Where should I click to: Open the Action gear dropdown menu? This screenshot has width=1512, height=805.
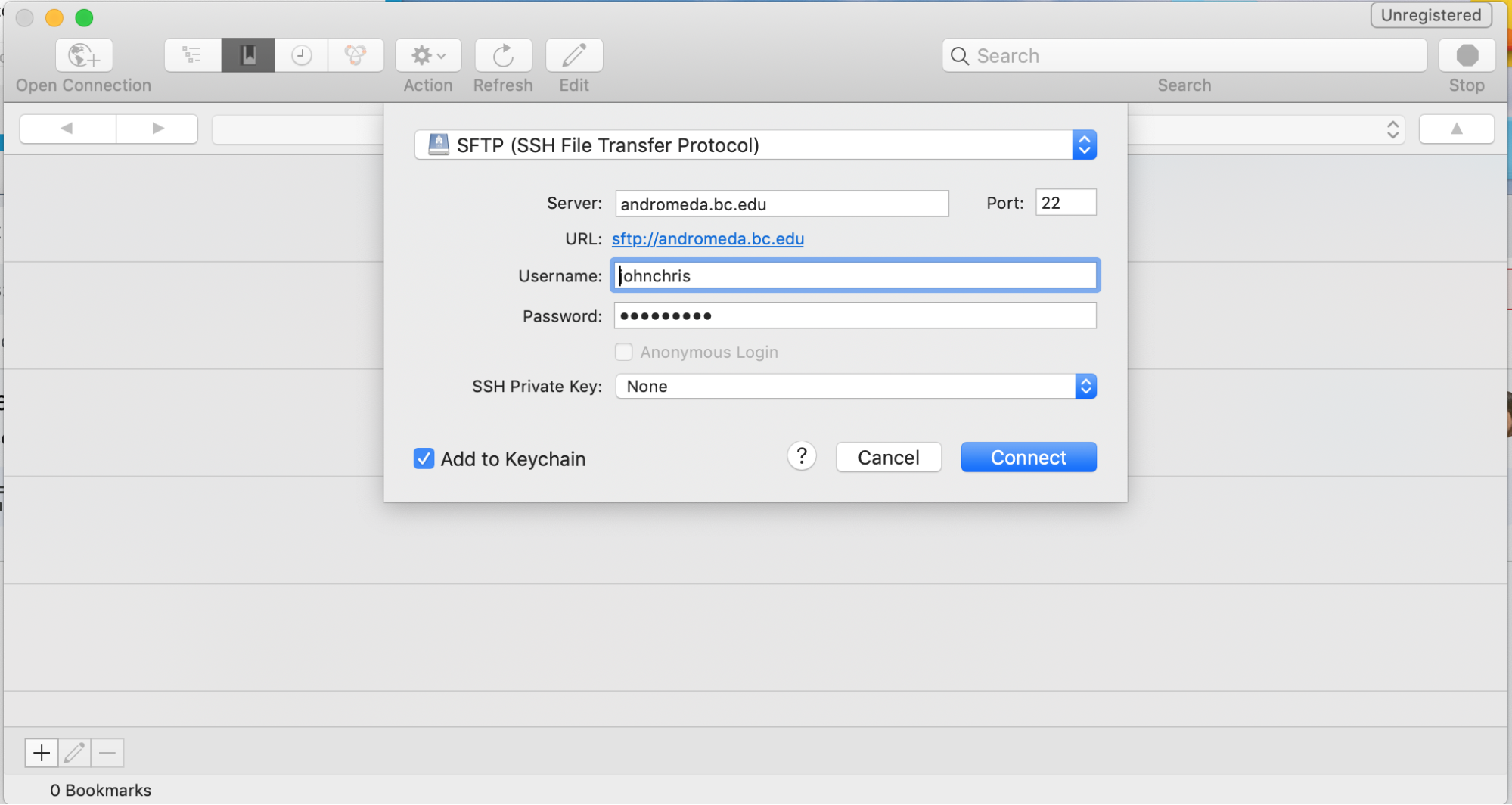pos(428,55)
